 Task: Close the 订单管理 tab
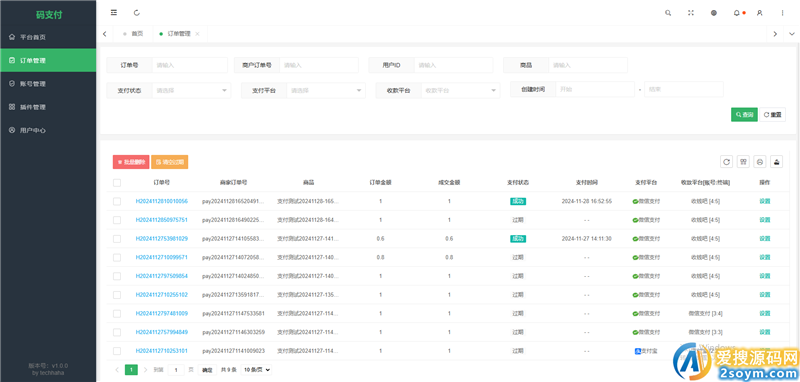click(x=197, y=34)
